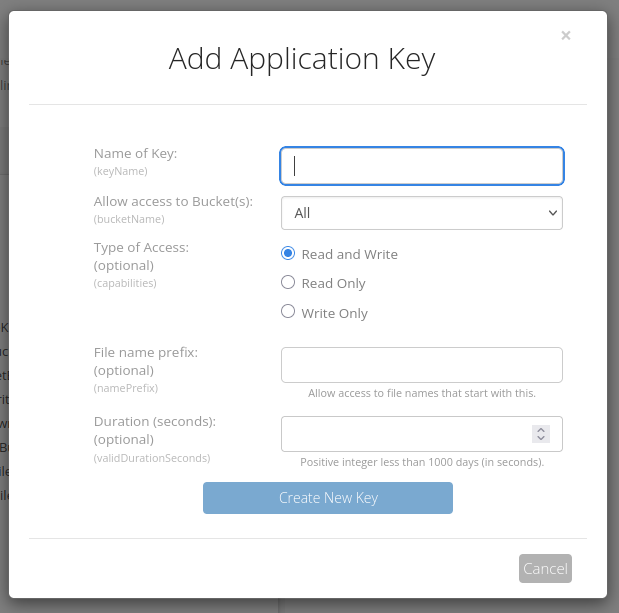Select the Read and Write radio button
Screen dimensions: 619x613
pos(288,254)
